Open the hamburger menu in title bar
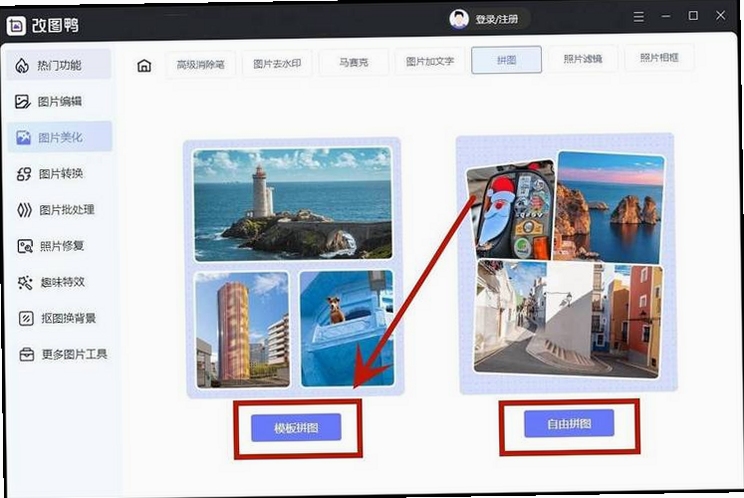 tap(639, 18)
